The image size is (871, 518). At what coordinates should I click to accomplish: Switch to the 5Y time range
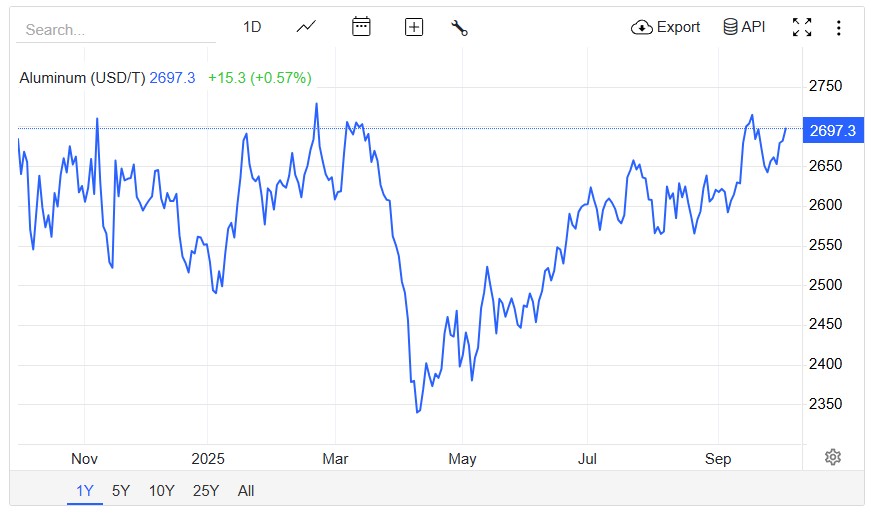121,490
